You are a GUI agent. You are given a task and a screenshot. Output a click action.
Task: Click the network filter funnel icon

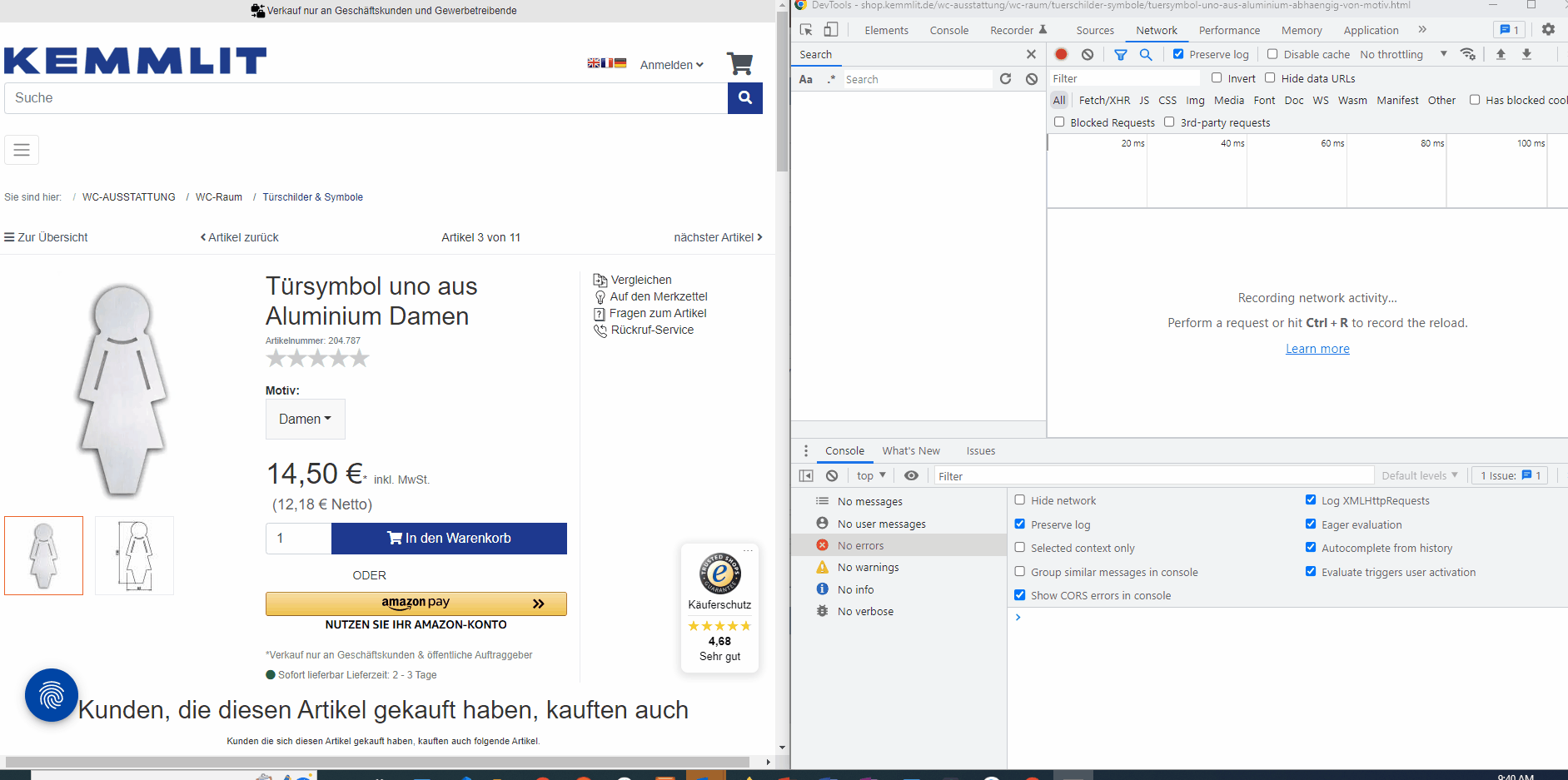pos(1120,54)
